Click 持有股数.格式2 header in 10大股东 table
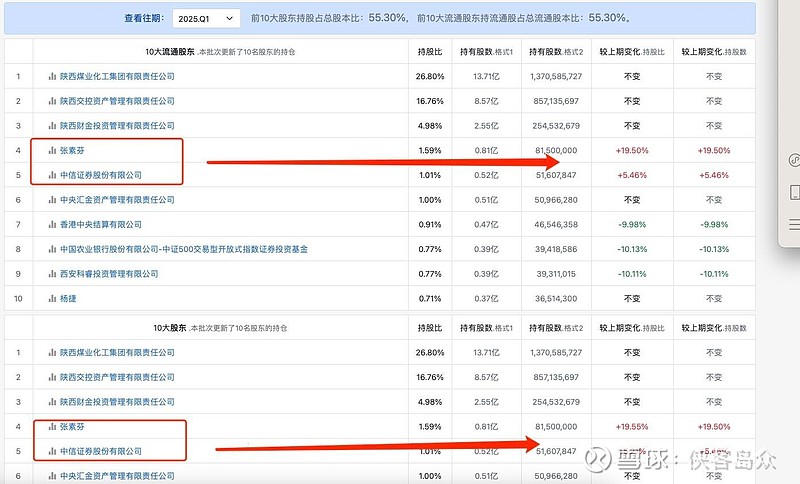The width and height of the screenshot is (800, 484). pos(556,328)
